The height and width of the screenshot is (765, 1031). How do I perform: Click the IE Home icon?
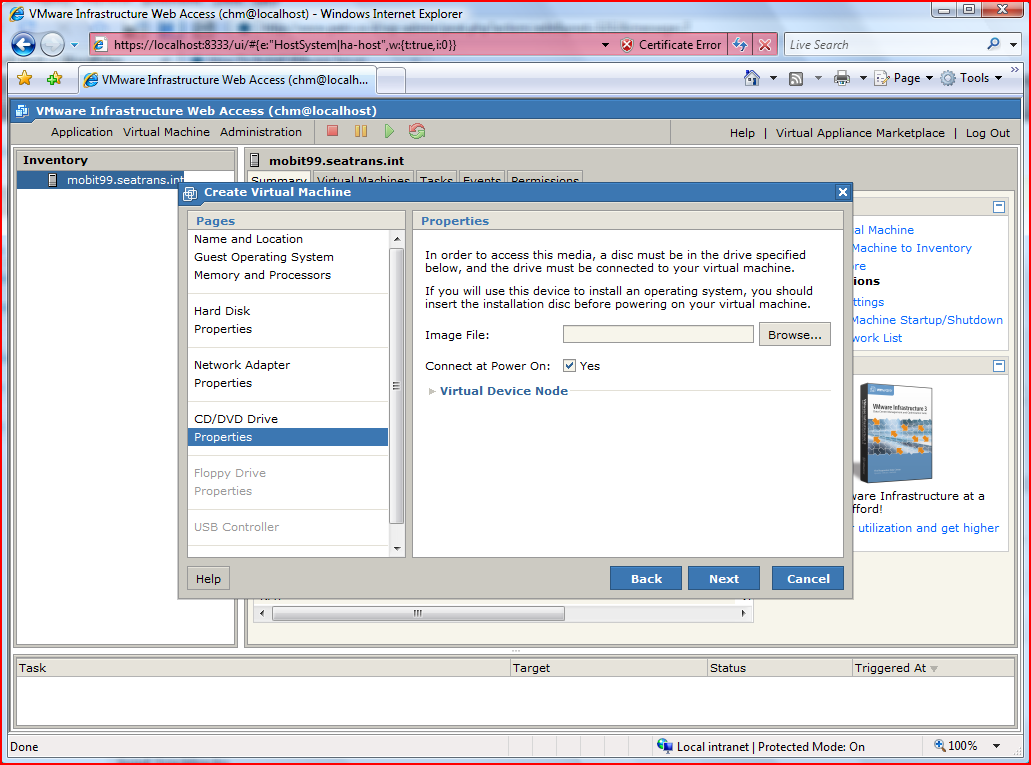752,78
